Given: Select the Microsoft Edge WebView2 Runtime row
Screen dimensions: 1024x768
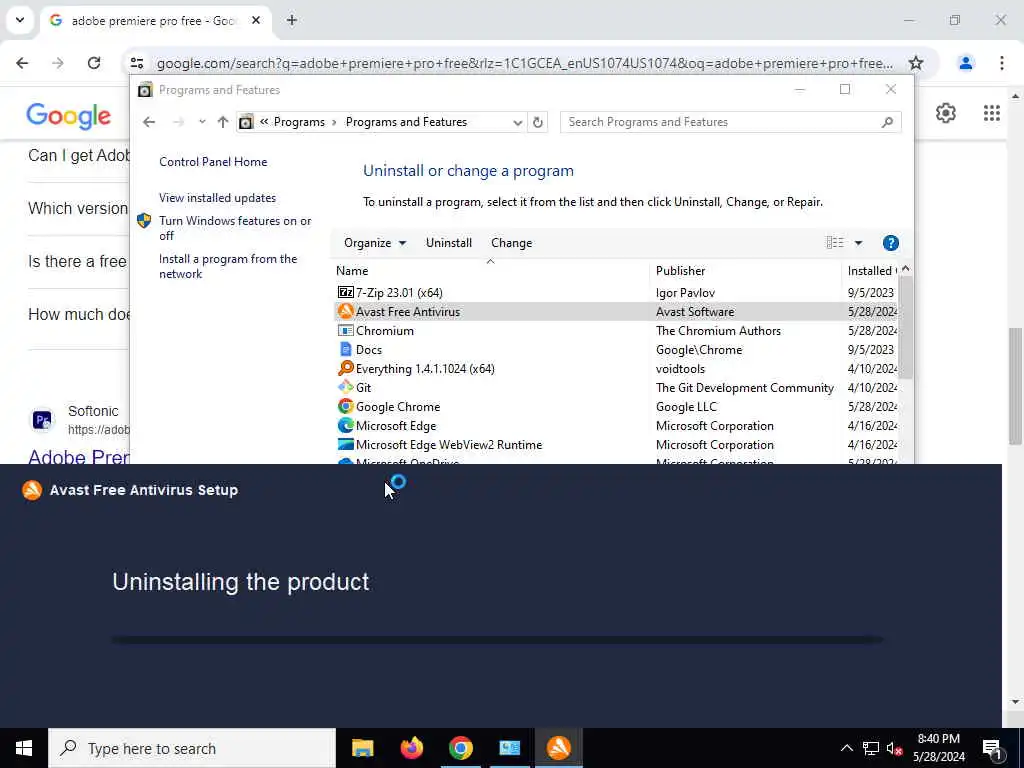Looking at the screenshot, I should point(617,445).
